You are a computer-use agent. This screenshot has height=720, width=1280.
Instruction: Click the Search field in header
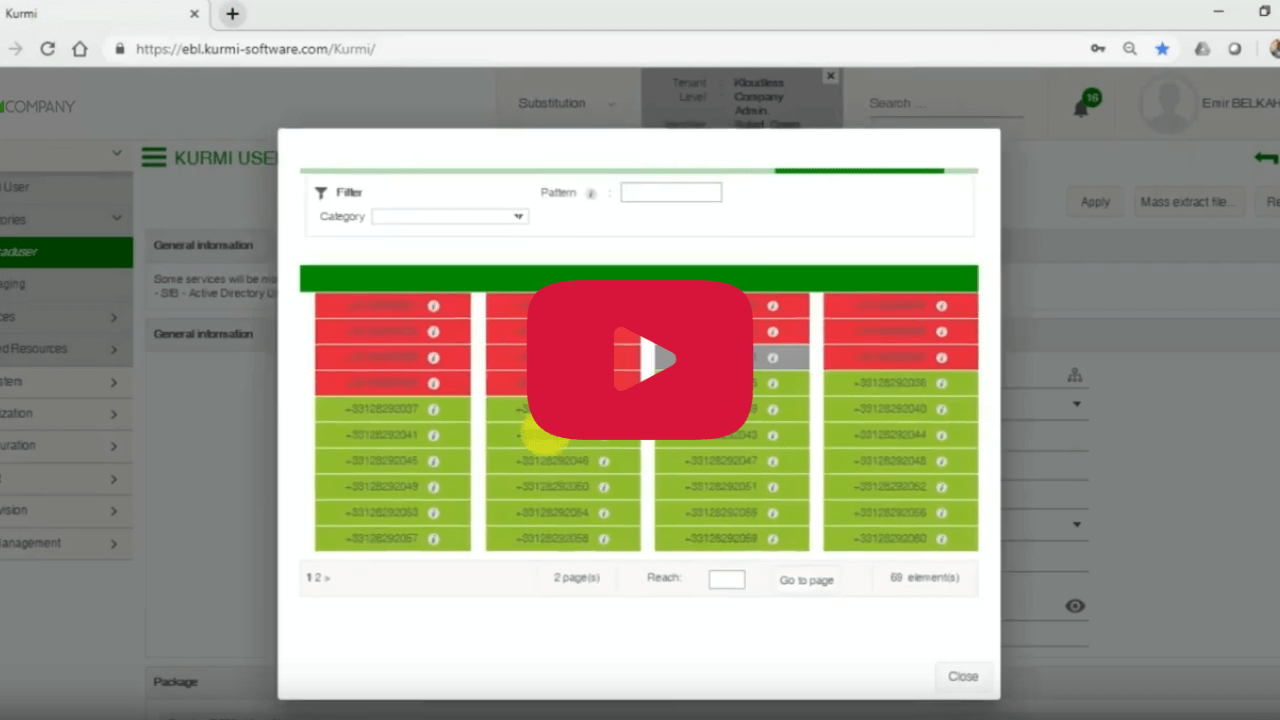coord(945,104)
